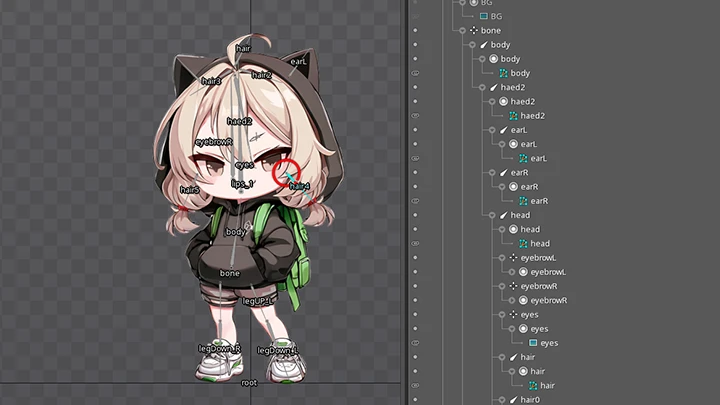Click the eyes region attachment icon
This screenshot has width=720, height=405.
pyautogui.click(x=533, y=343)
